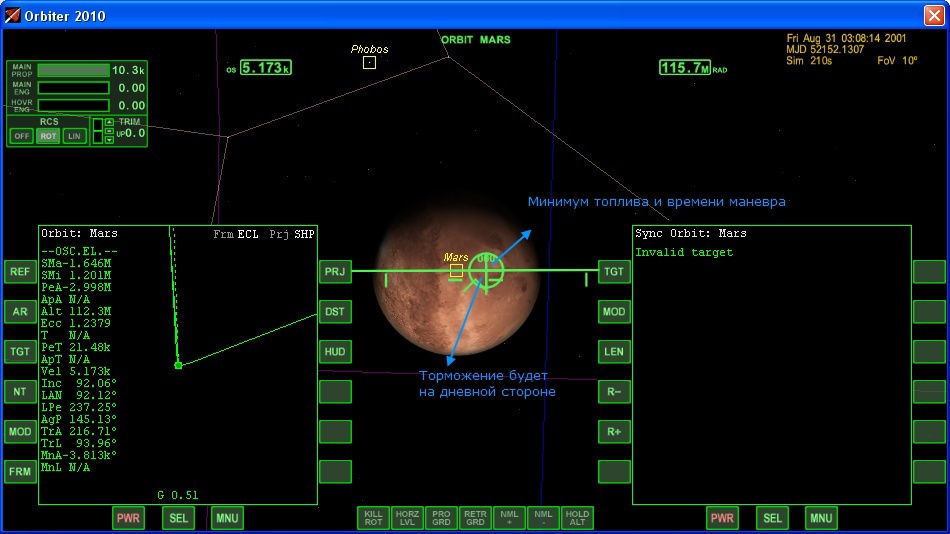Set RCS mode to LIN
This screenshot has height=534, width=950.
tap(74, 136)
